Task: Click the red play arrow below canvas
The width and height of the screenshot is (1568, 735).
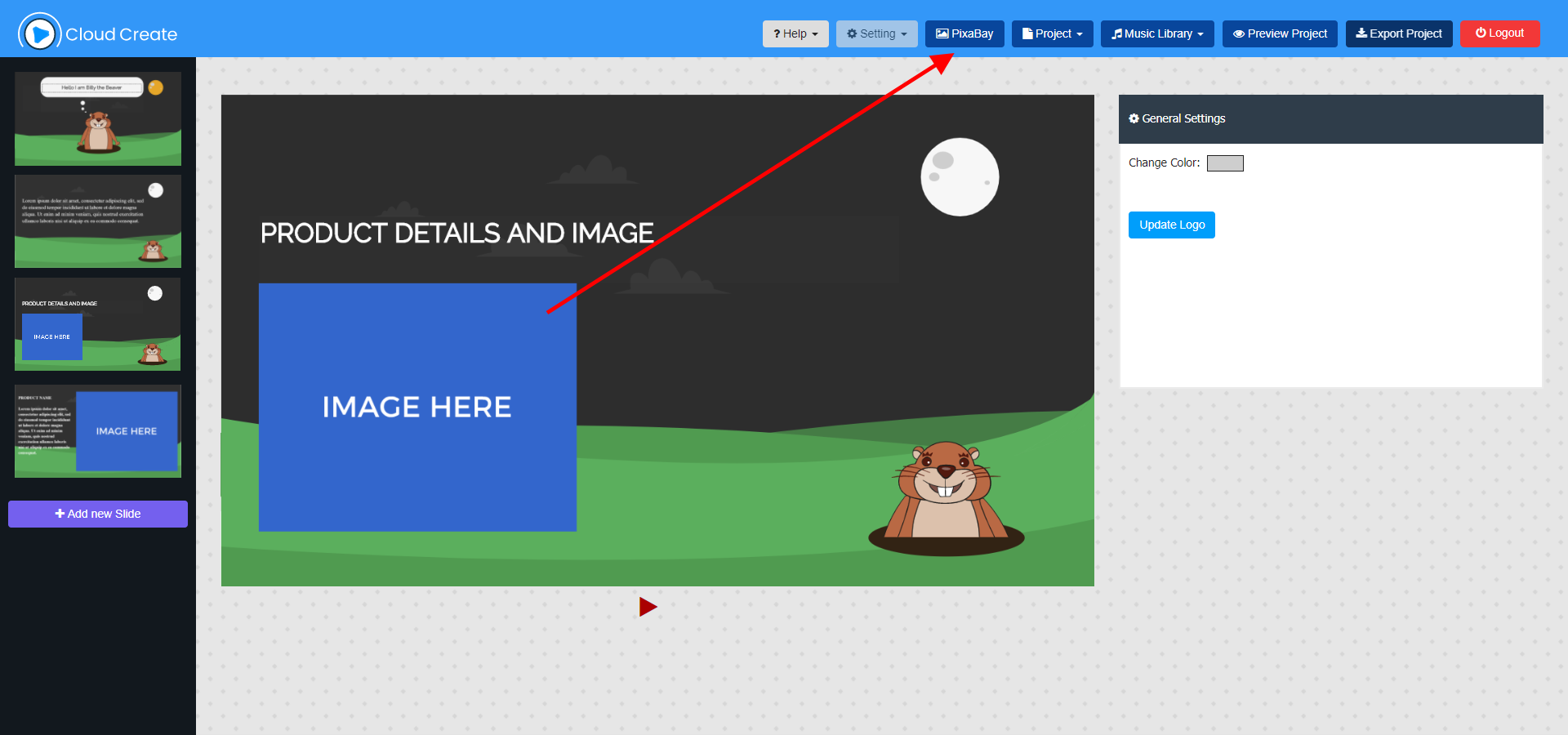Action: coord(648,607)
